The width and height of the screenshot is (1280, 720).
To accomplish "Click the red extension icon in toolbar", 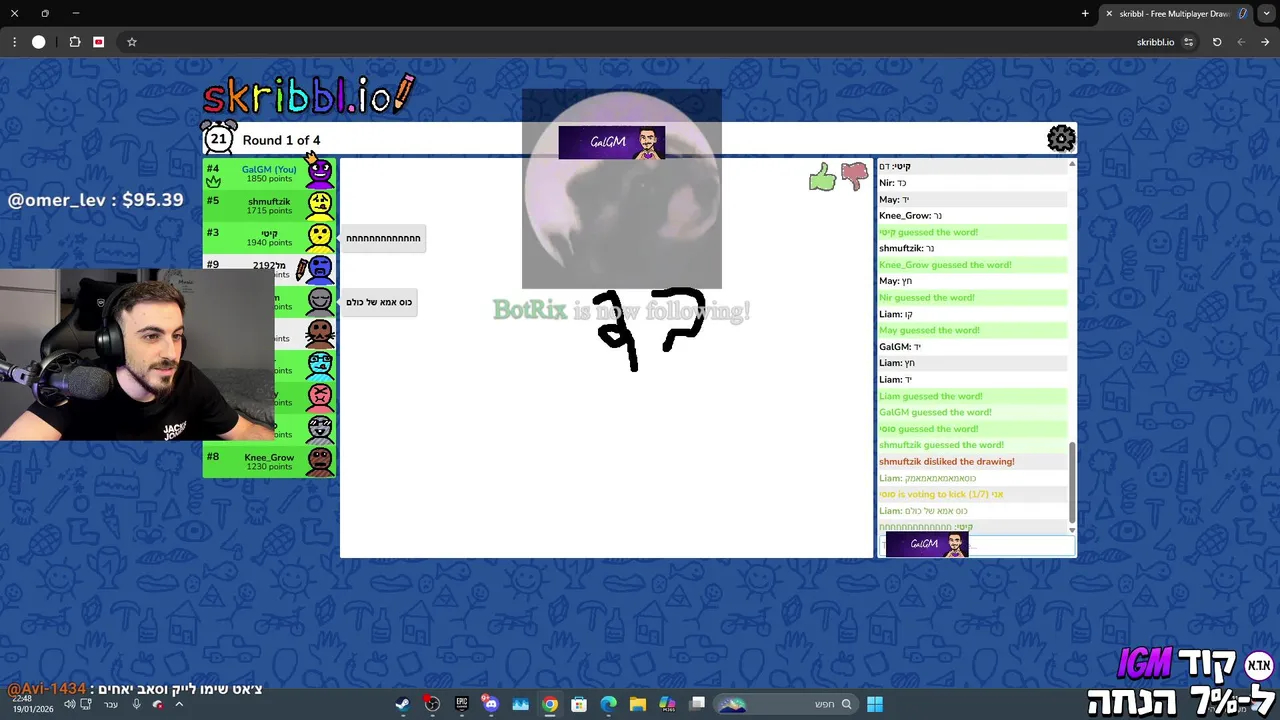I will [x=98, y=42].
